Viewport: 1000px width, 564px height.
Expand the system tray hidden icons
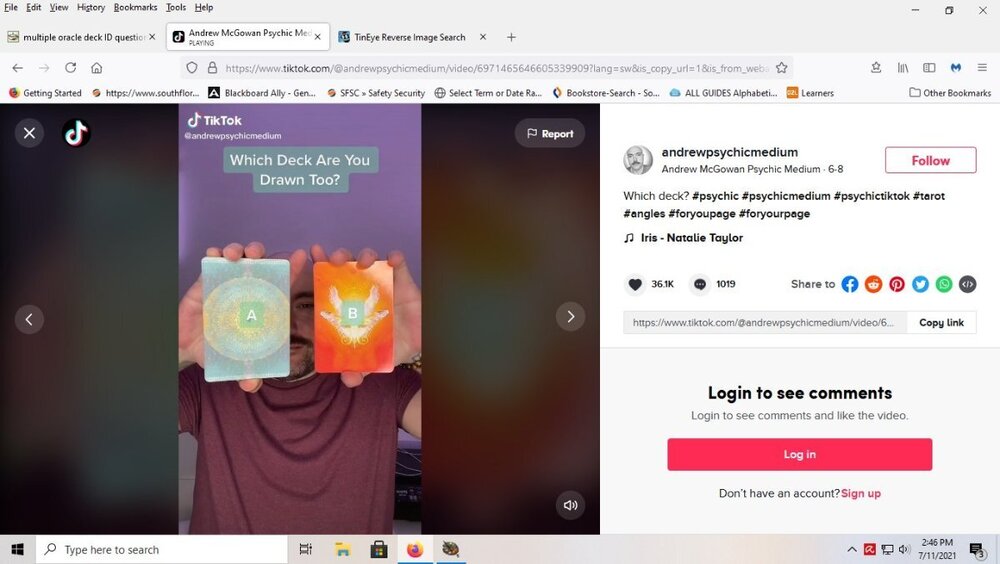851,549
